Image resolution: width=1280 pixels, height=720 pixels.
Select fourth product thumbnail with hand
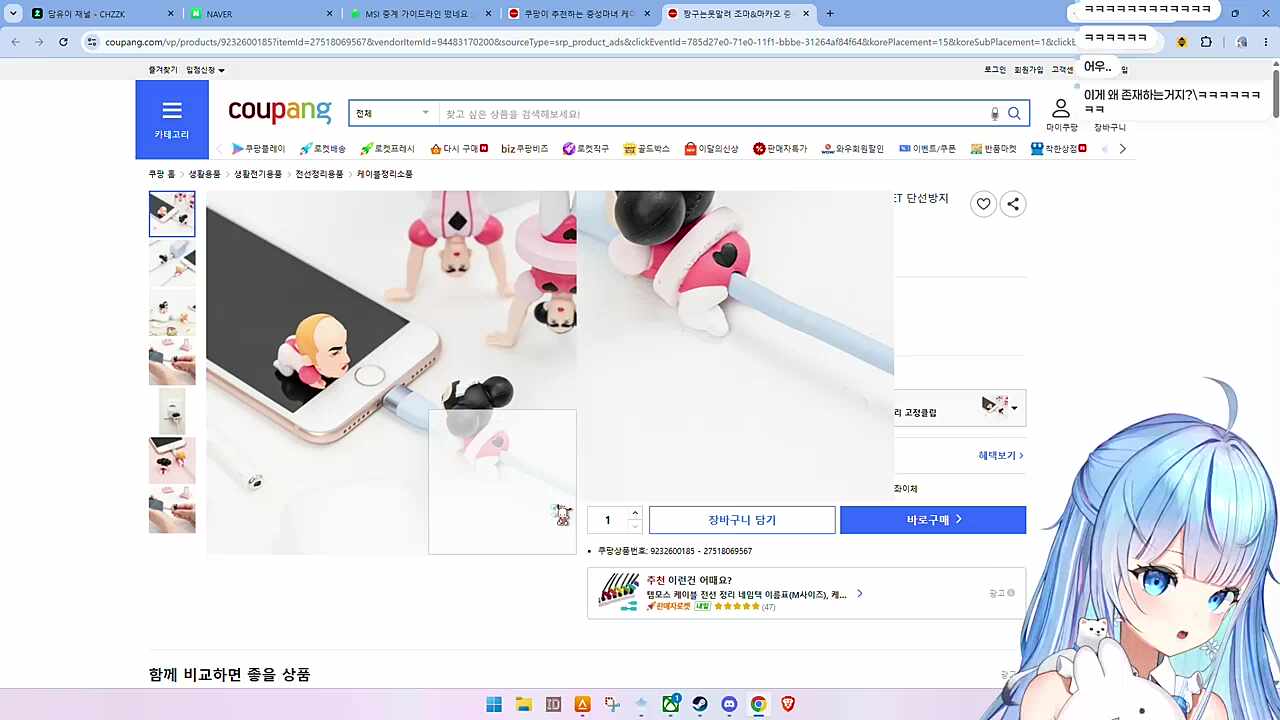172,361
